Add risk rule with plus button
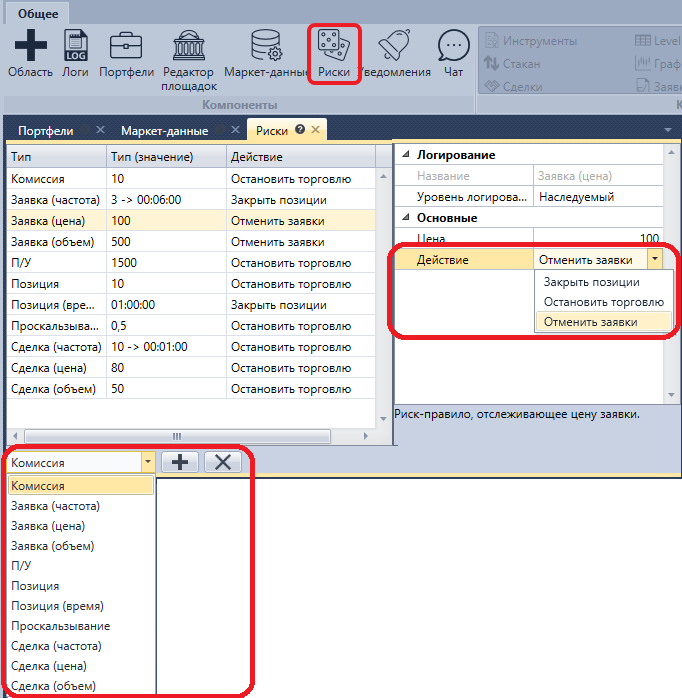682x698 pixels. (180, 462)
